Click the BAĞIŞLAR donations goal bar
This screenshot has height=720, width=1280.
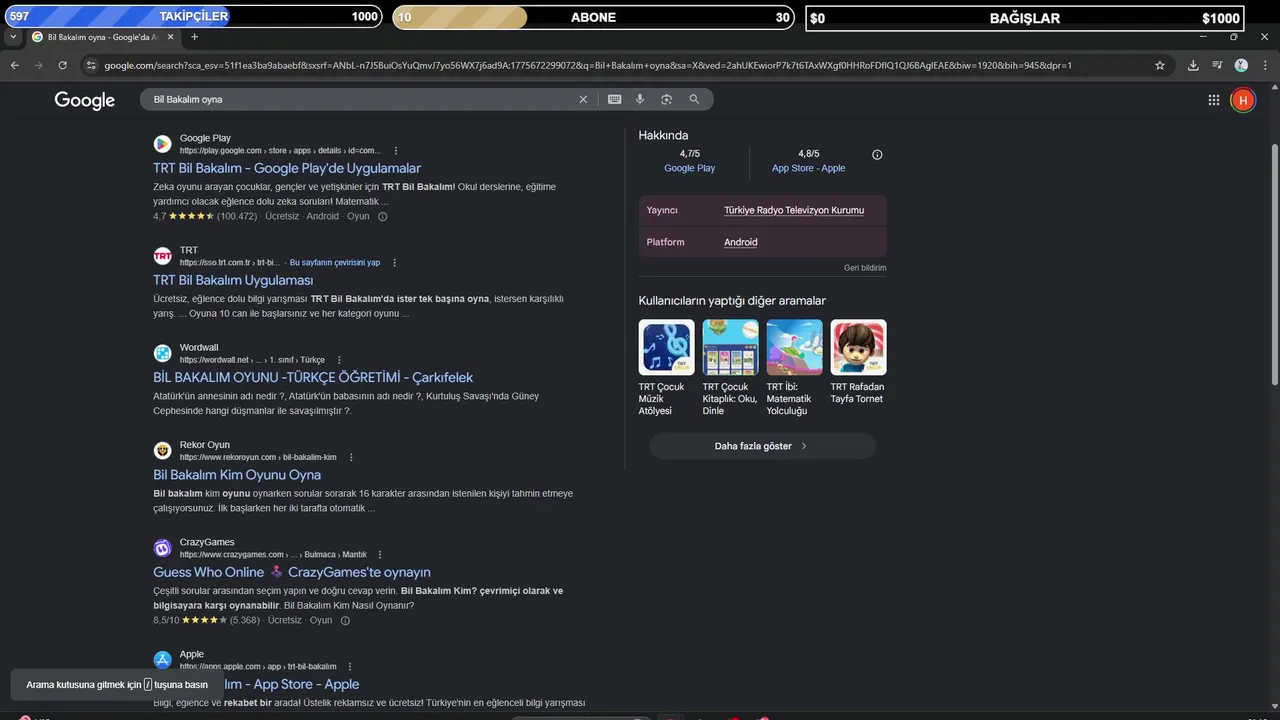(1024, 17)
